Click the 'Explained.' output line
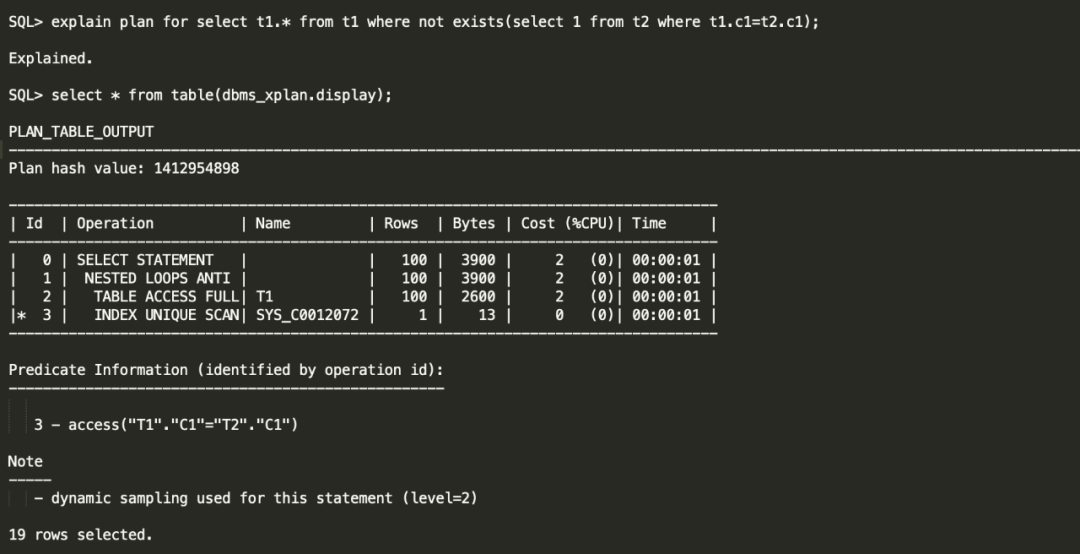The image size is (1080, 554). point(50,58)
